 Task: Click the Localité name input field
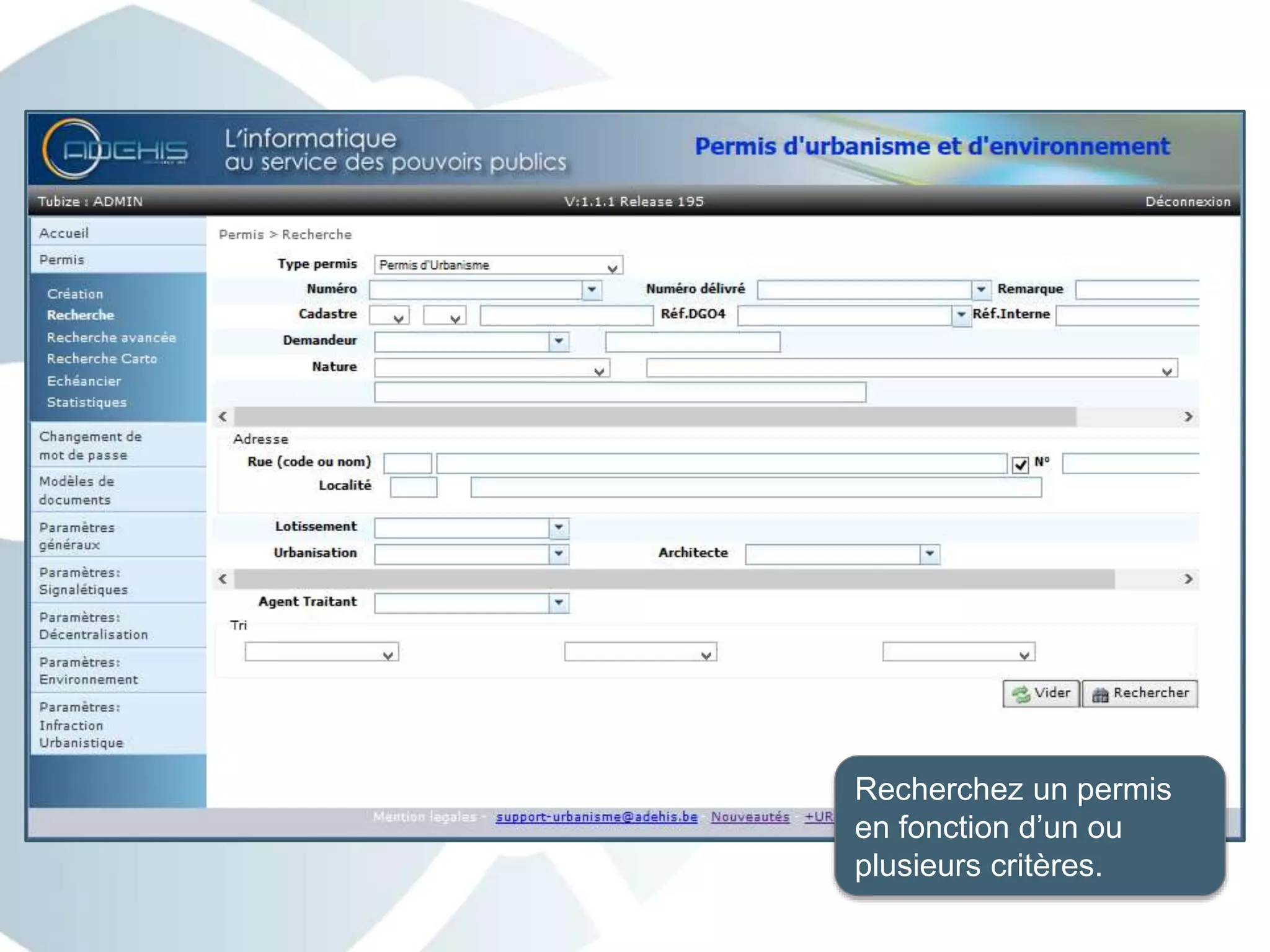pyautogui.click(x=756, y=487)
